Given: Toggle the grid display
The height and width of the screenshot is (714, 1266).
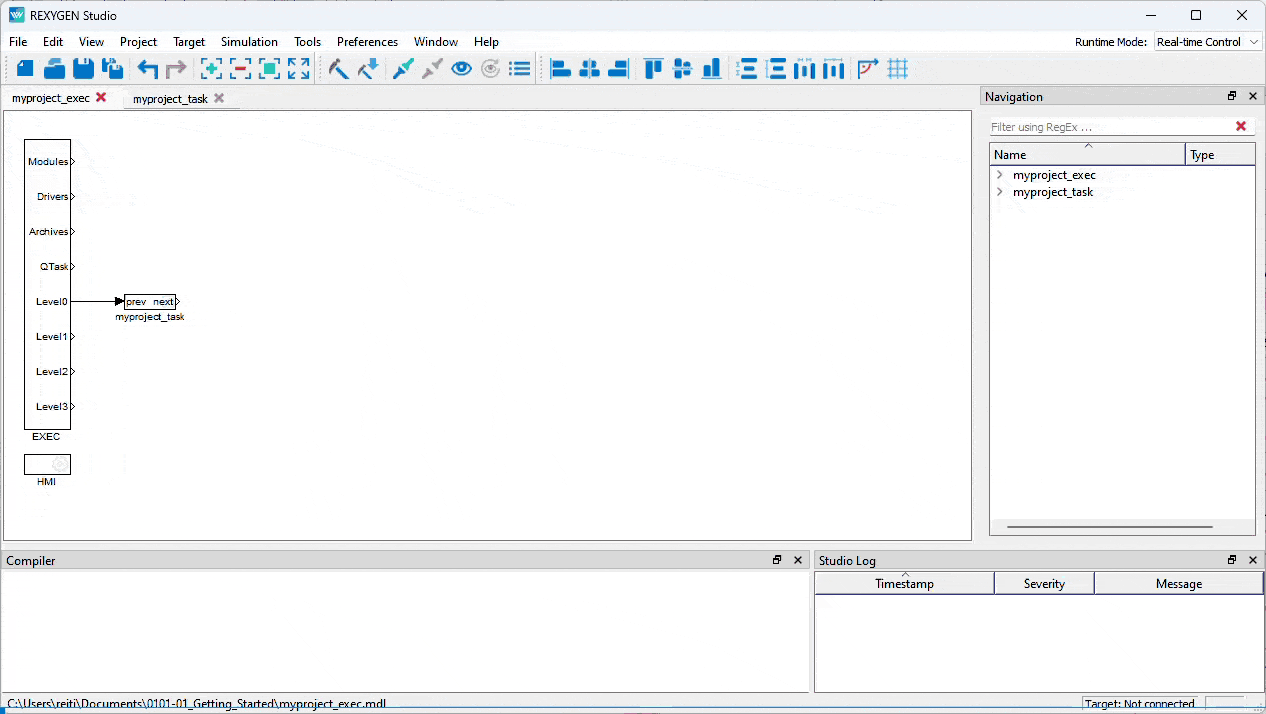Looking at the screenshot, I should tap(897, 69).
